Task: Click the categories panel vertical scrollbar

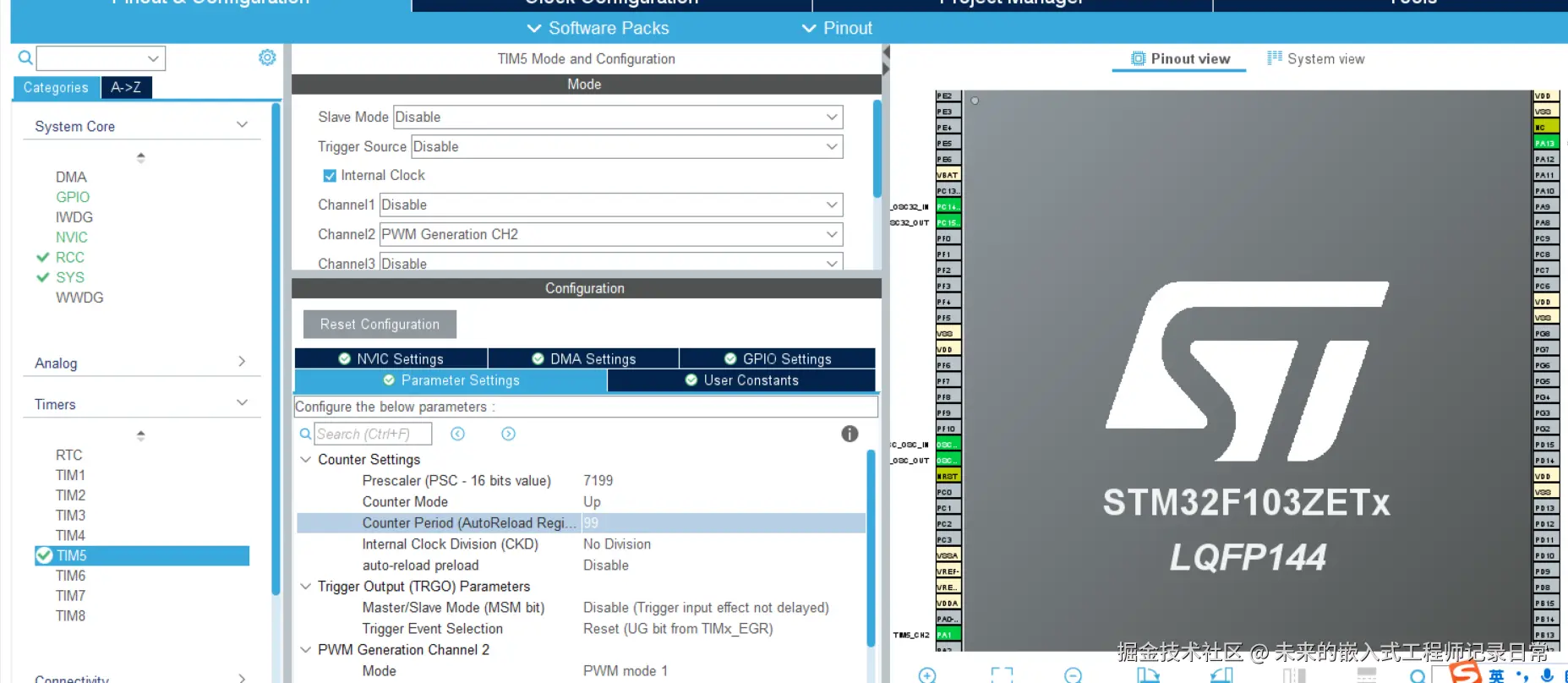Action: point(276,351)
